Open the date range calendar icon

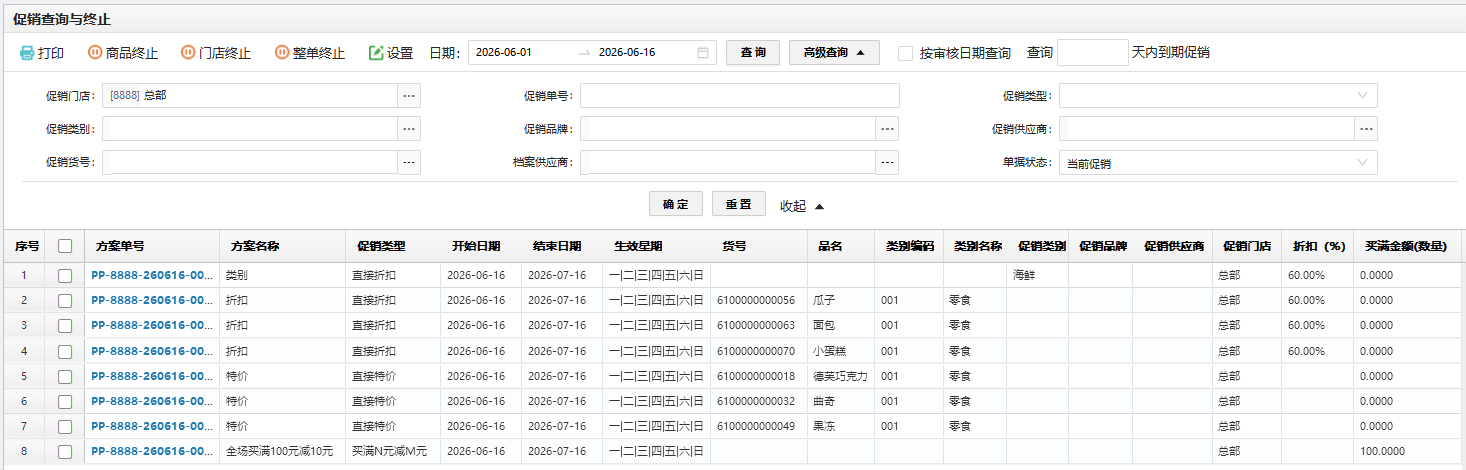(703, 53)
